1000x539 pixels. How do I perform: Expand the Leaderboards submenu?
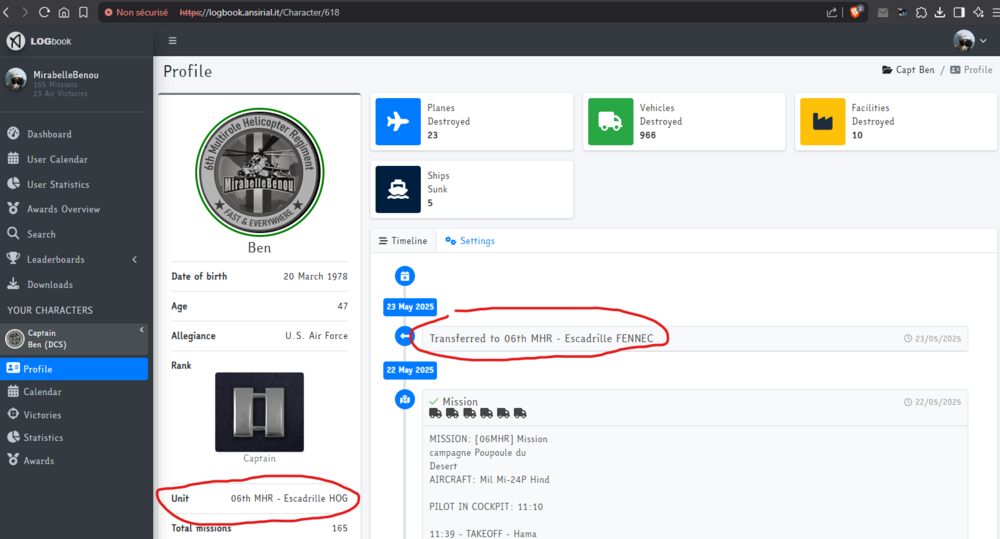click(74, 260)
